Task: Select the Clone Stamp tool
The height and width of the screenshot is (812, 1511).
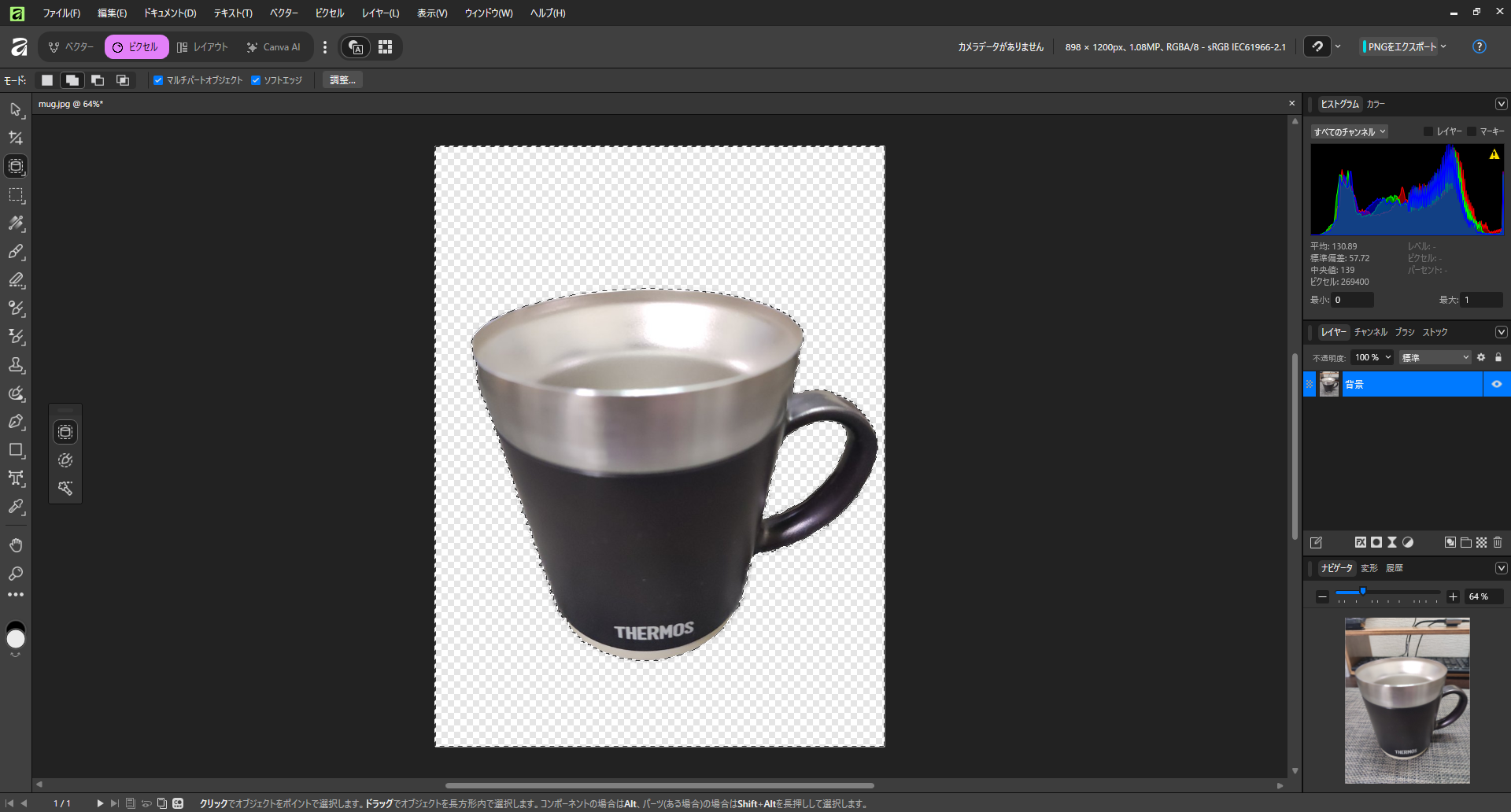Action: [16, 364]
